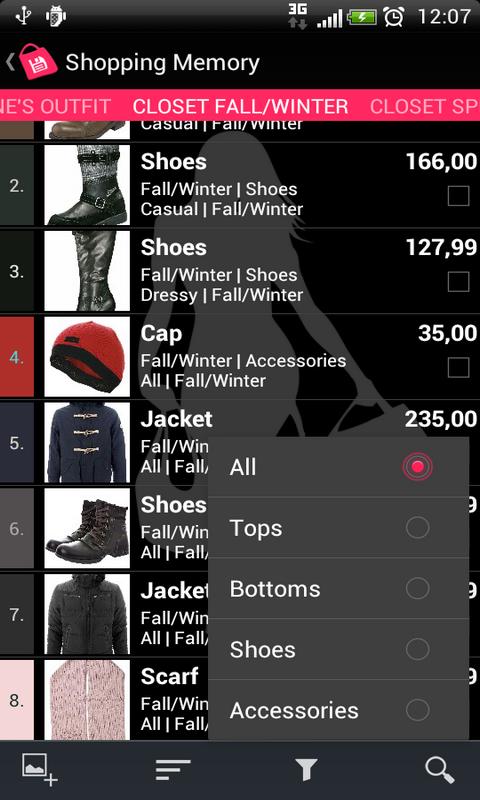This screenshot has height=800, width=480.
Task: Switch to CLOSET FALL/WINTER tab
Action: coord(240,106)
